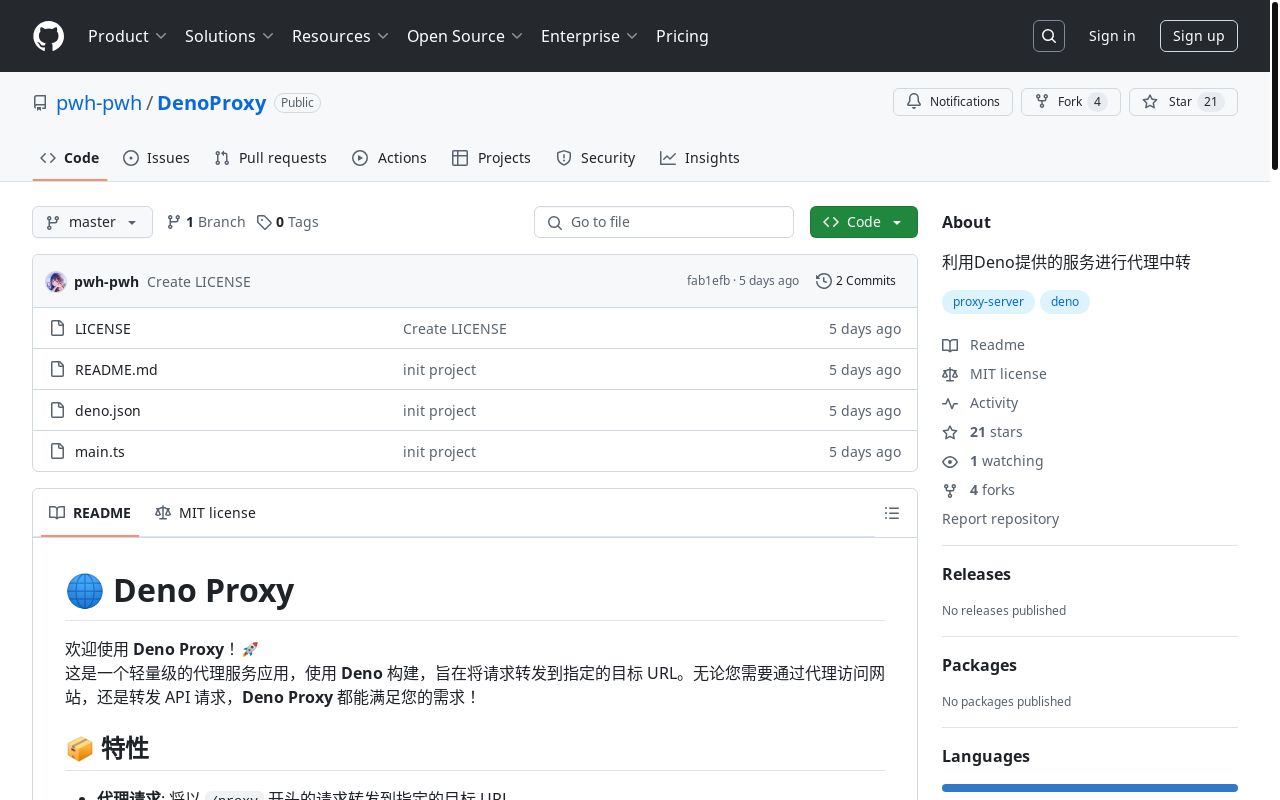Screen dimensions: 1280x800
Task: Expand the master branch dropdown
Action: coord(92,222)
